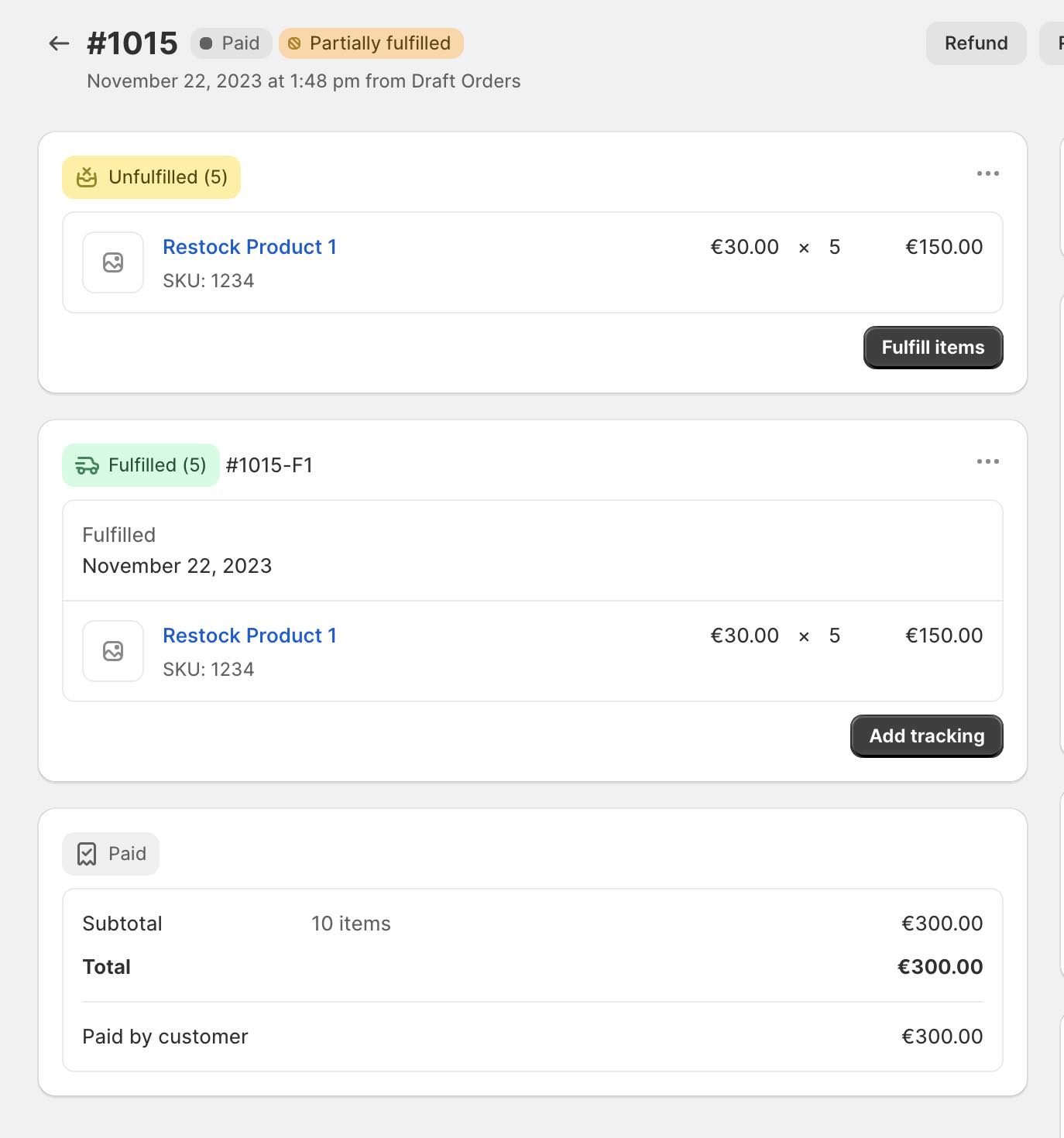This screenshot has width=1064, height=1138.
Task: Click the Refund button
Action: (x=976, y=43)
